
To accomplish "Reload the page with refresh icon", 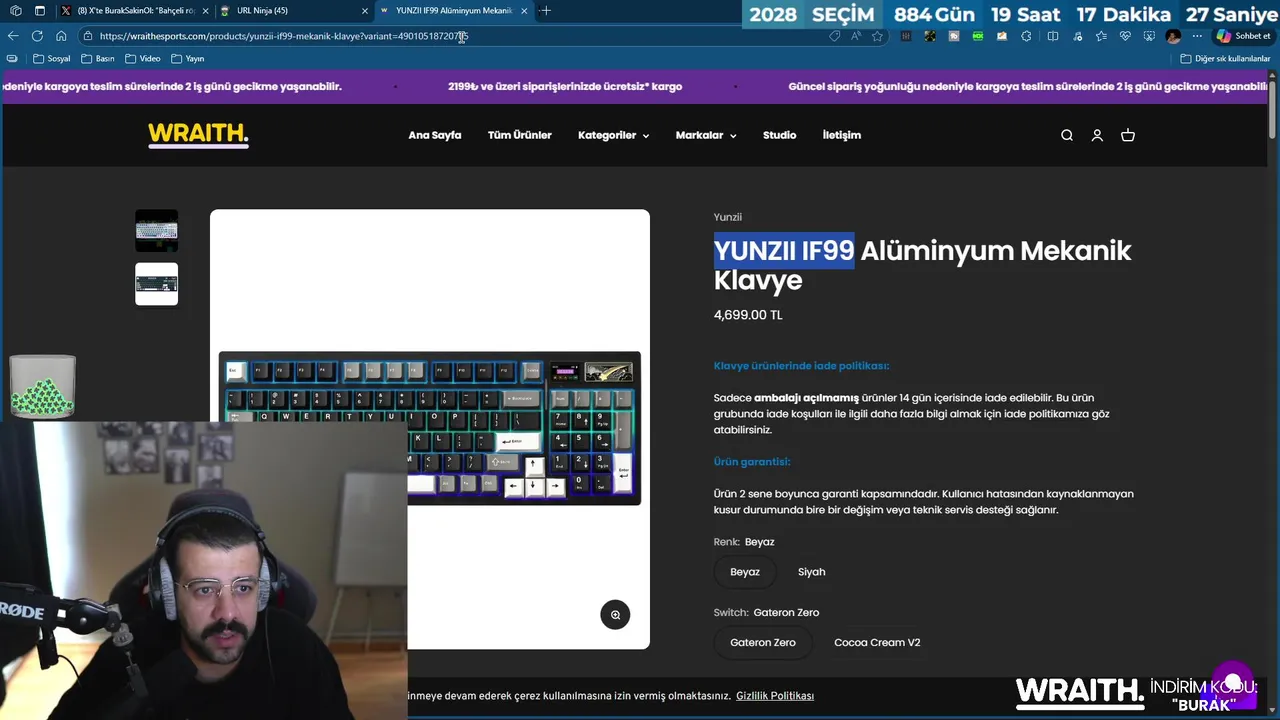I will click(x=37, y=36).
